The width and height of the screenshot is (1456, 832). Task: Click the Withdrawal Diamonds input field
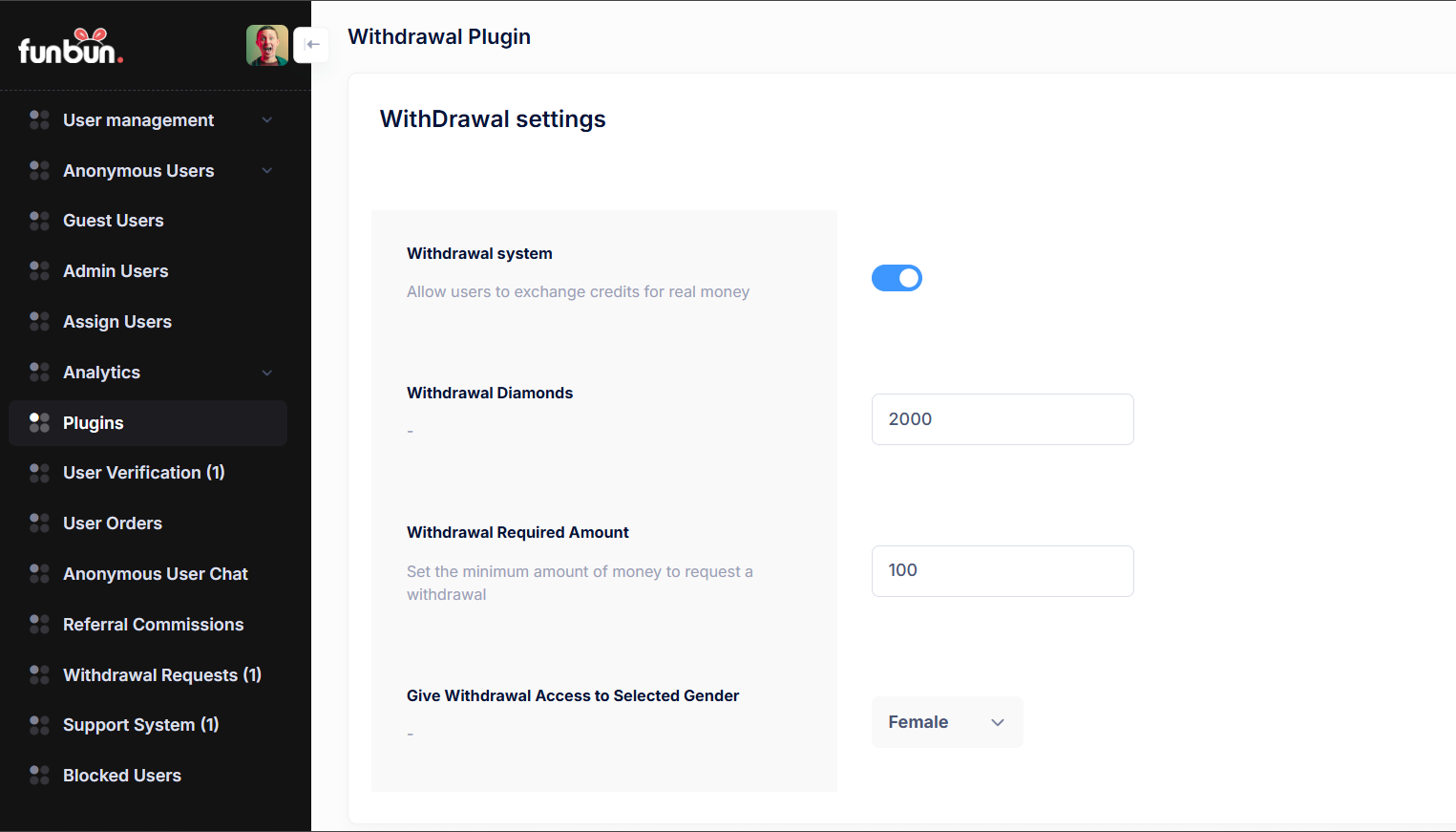(x=1002, y=419)
